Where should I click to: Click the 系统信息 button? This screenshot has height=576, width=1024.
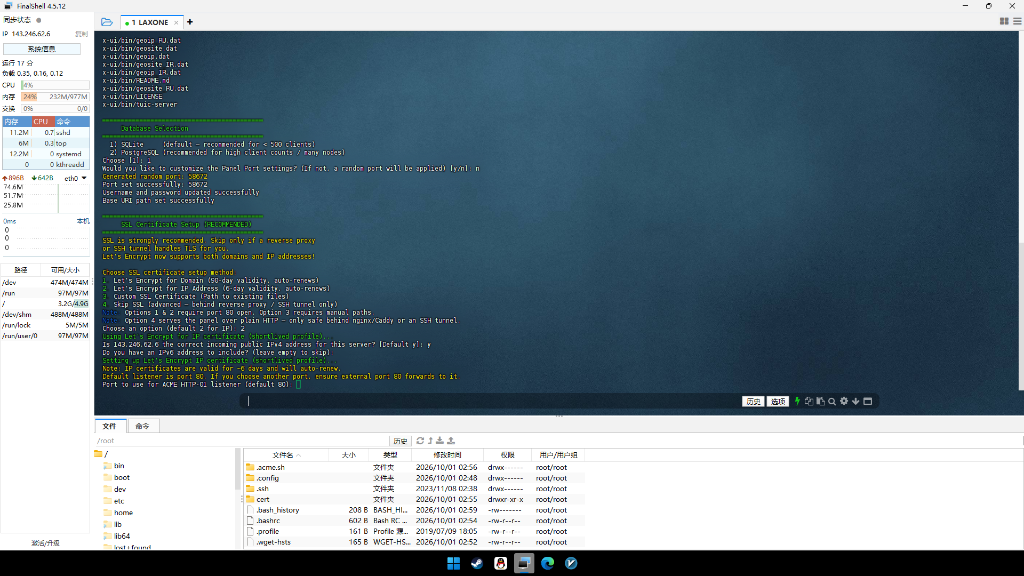click(x=42, y=49)
